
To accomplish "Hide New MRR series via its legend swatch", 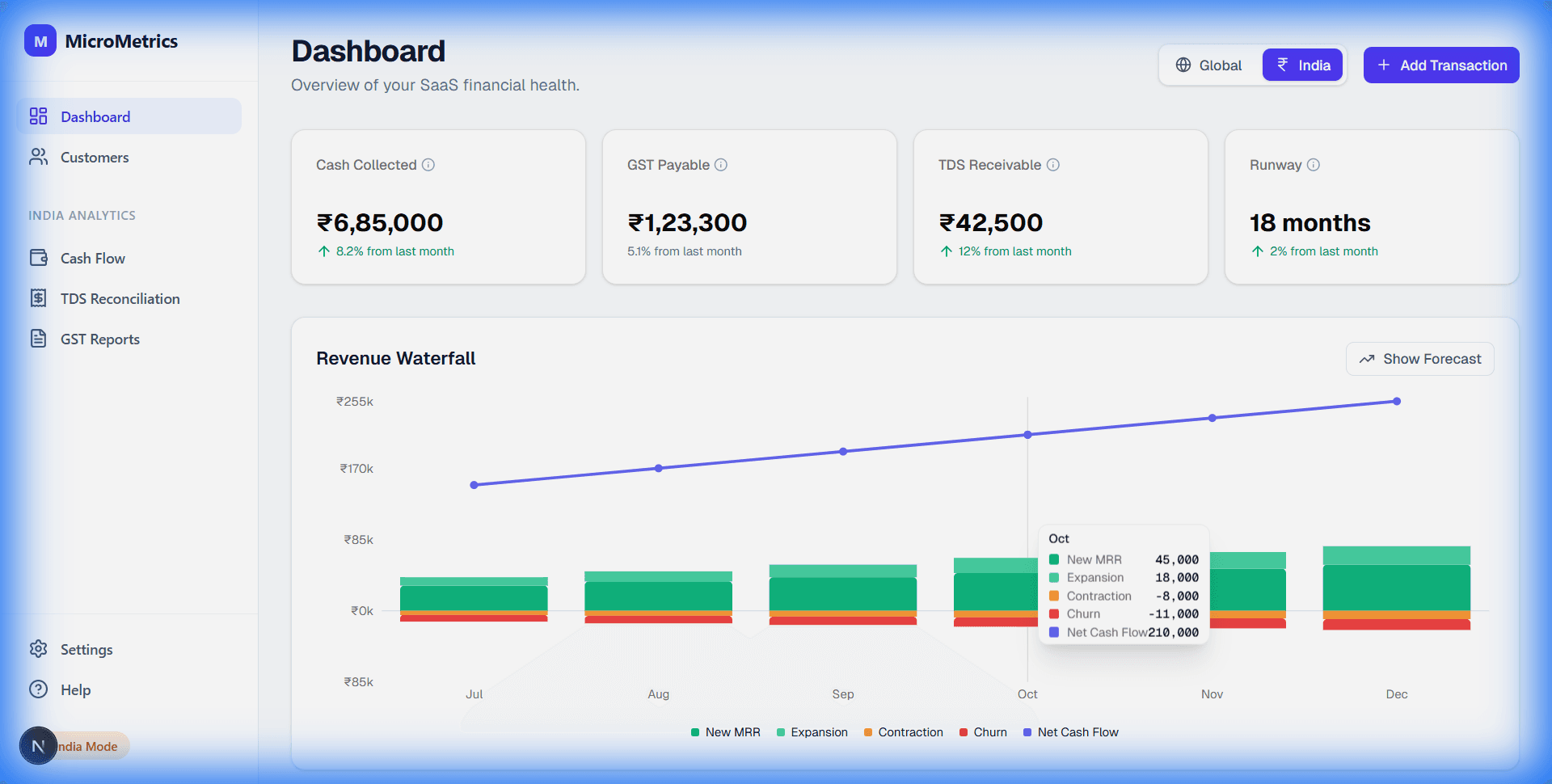I will point(694,732).
